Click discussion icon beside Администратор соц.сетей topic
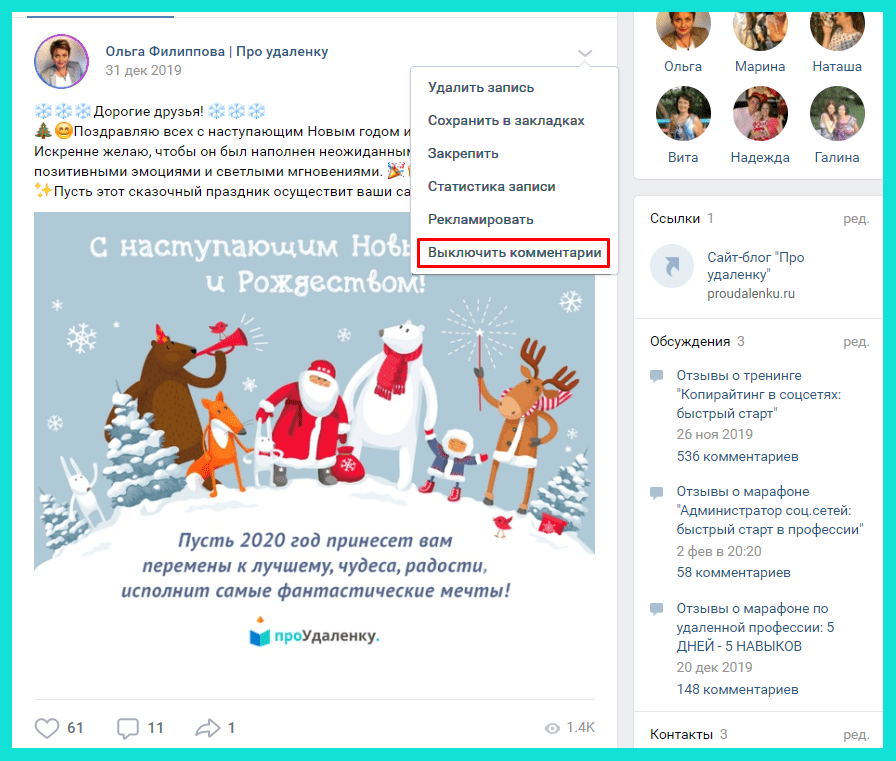Image resolution: width=896 pixels, height=761 pixels. pos(657,492)
